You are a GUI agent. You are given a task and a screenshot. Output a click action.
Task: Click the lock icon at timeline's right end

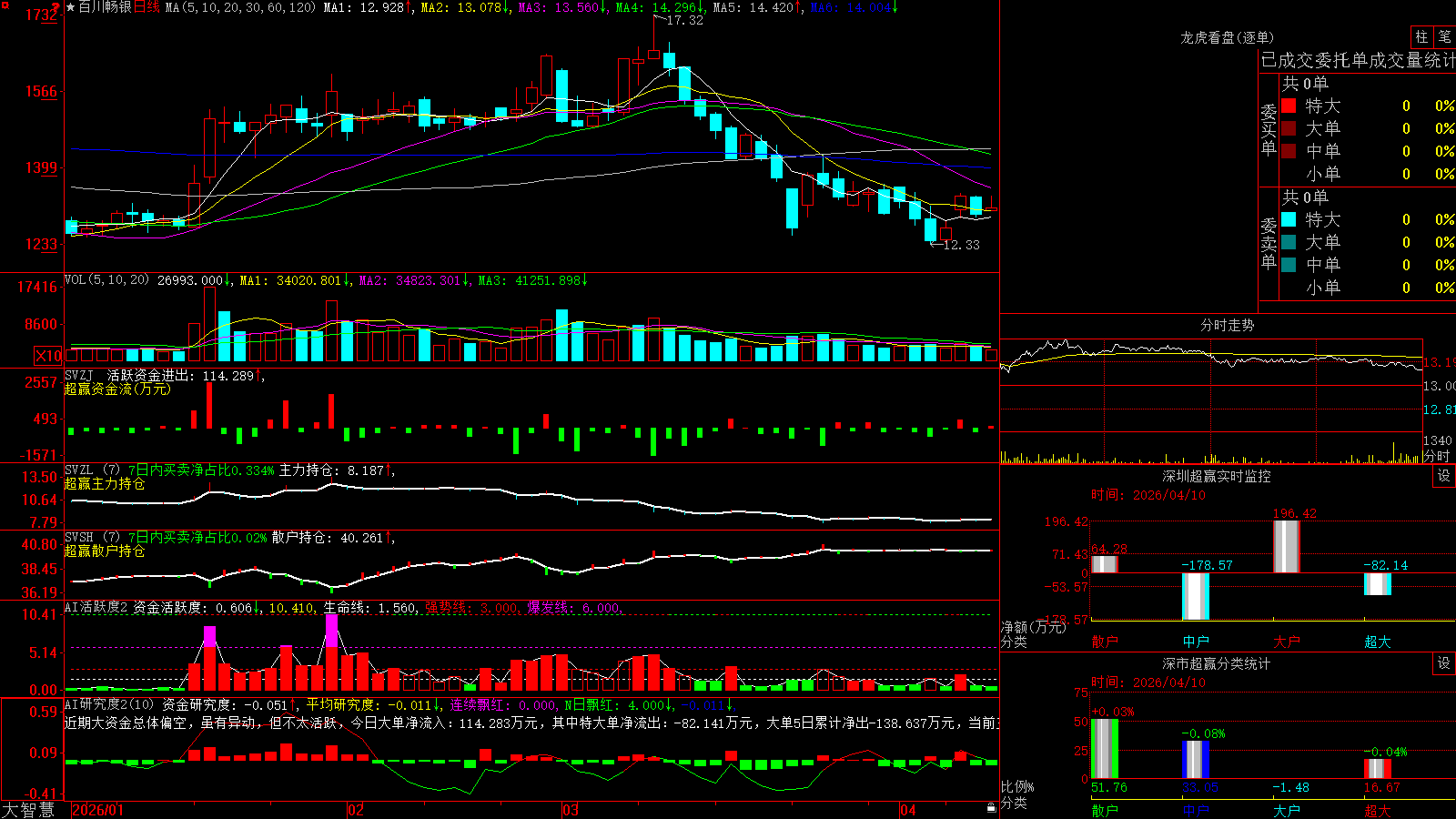[x=992, y=808]
